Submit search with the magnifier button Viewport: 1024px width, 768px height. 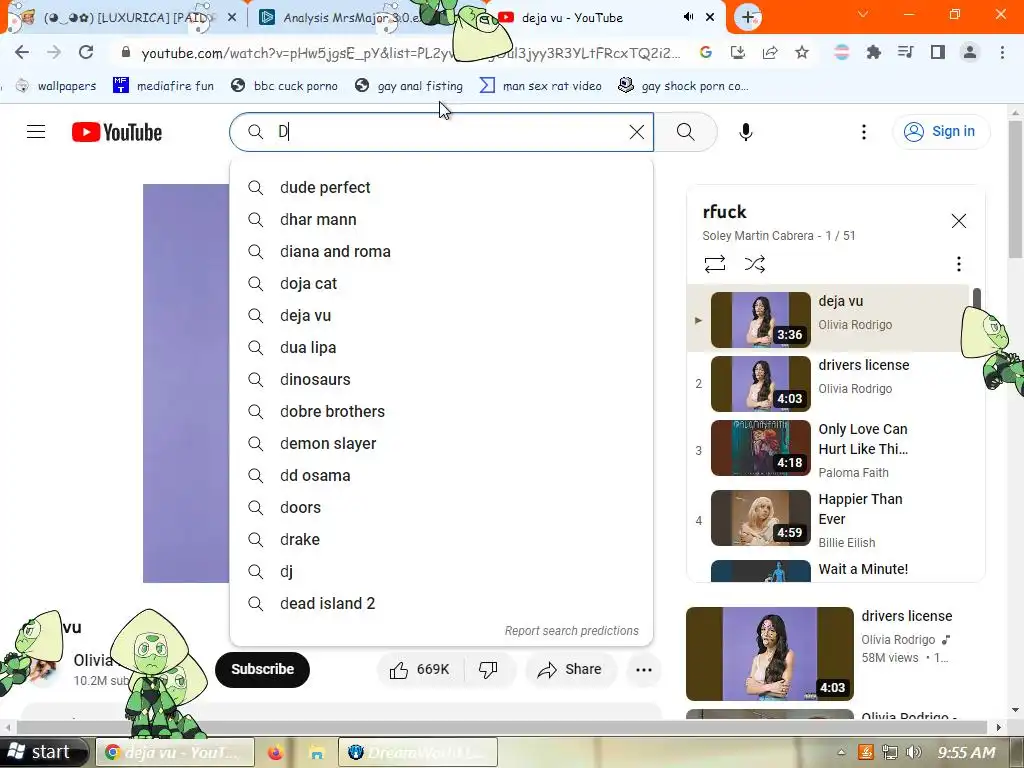click(x=686, y=132)
